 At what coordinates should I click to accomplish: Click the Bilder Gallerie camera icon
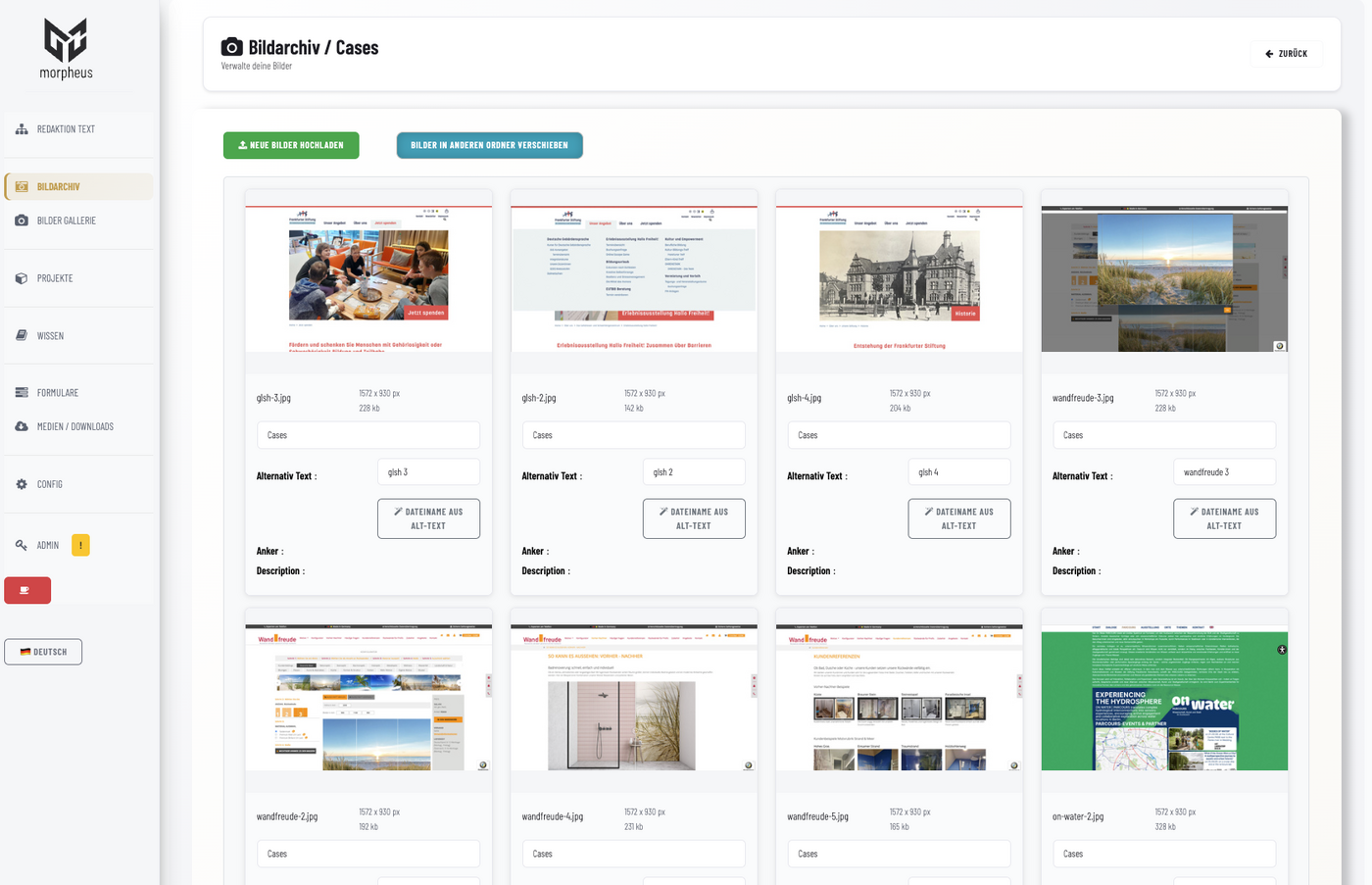pyautogui.click(x=22, y=221)
